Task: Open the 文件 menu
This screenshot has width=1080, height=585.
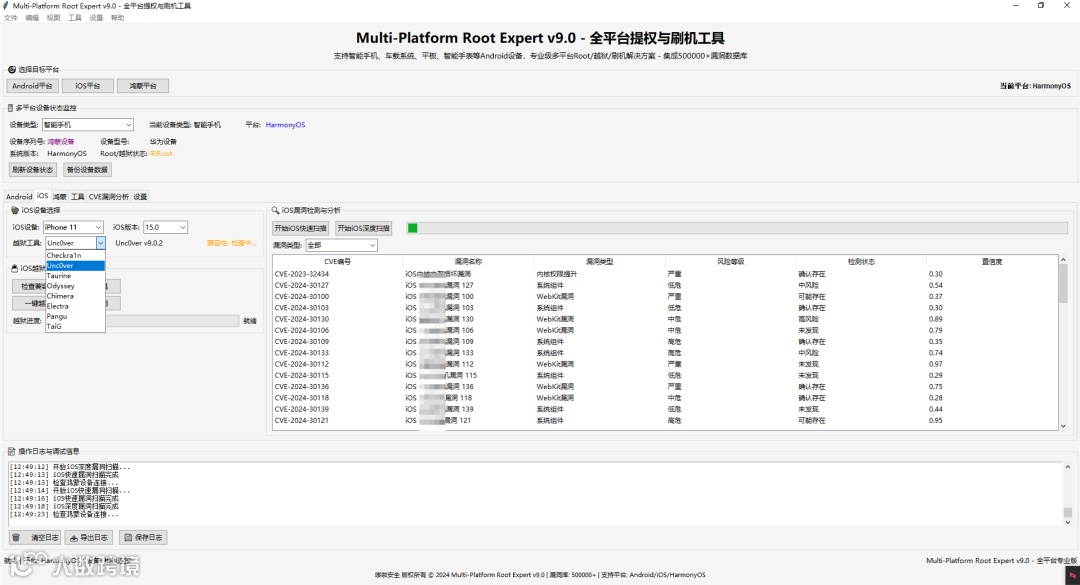Action: [10, 18]
